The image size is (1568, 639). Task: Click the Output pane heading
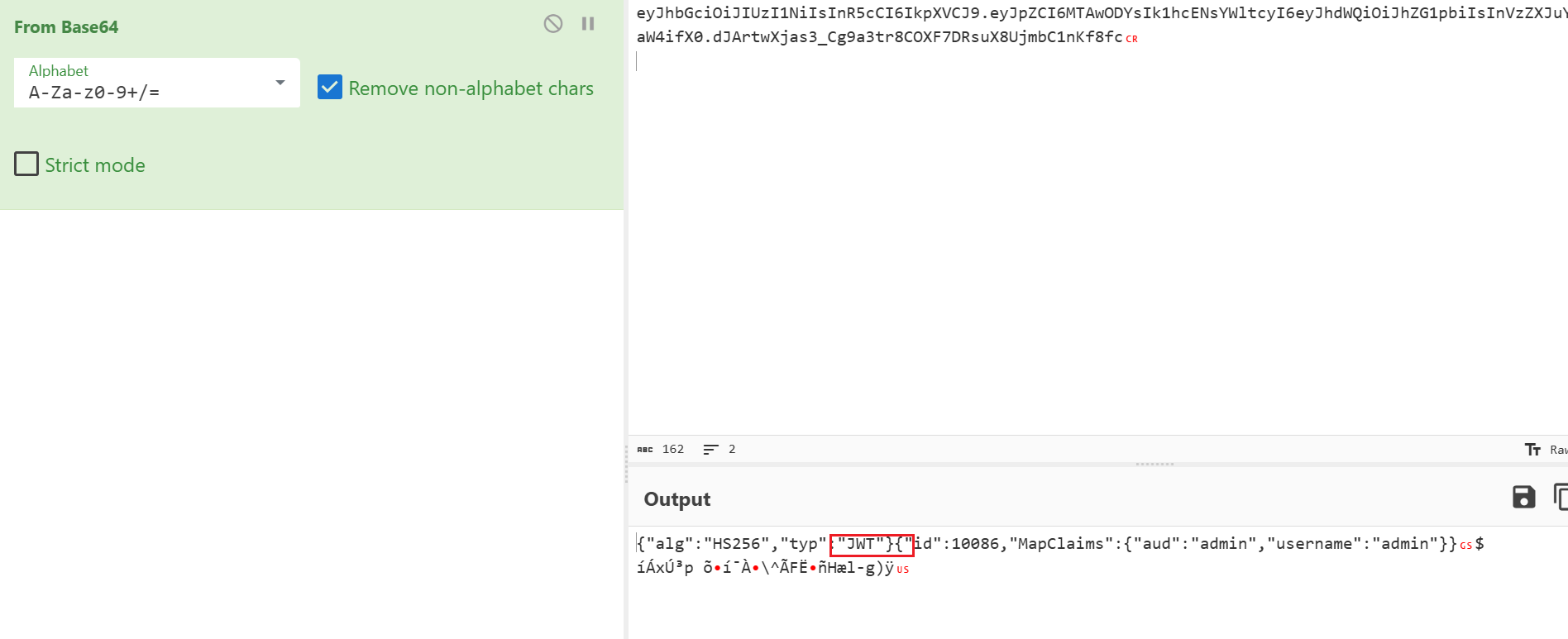(676, 499)
